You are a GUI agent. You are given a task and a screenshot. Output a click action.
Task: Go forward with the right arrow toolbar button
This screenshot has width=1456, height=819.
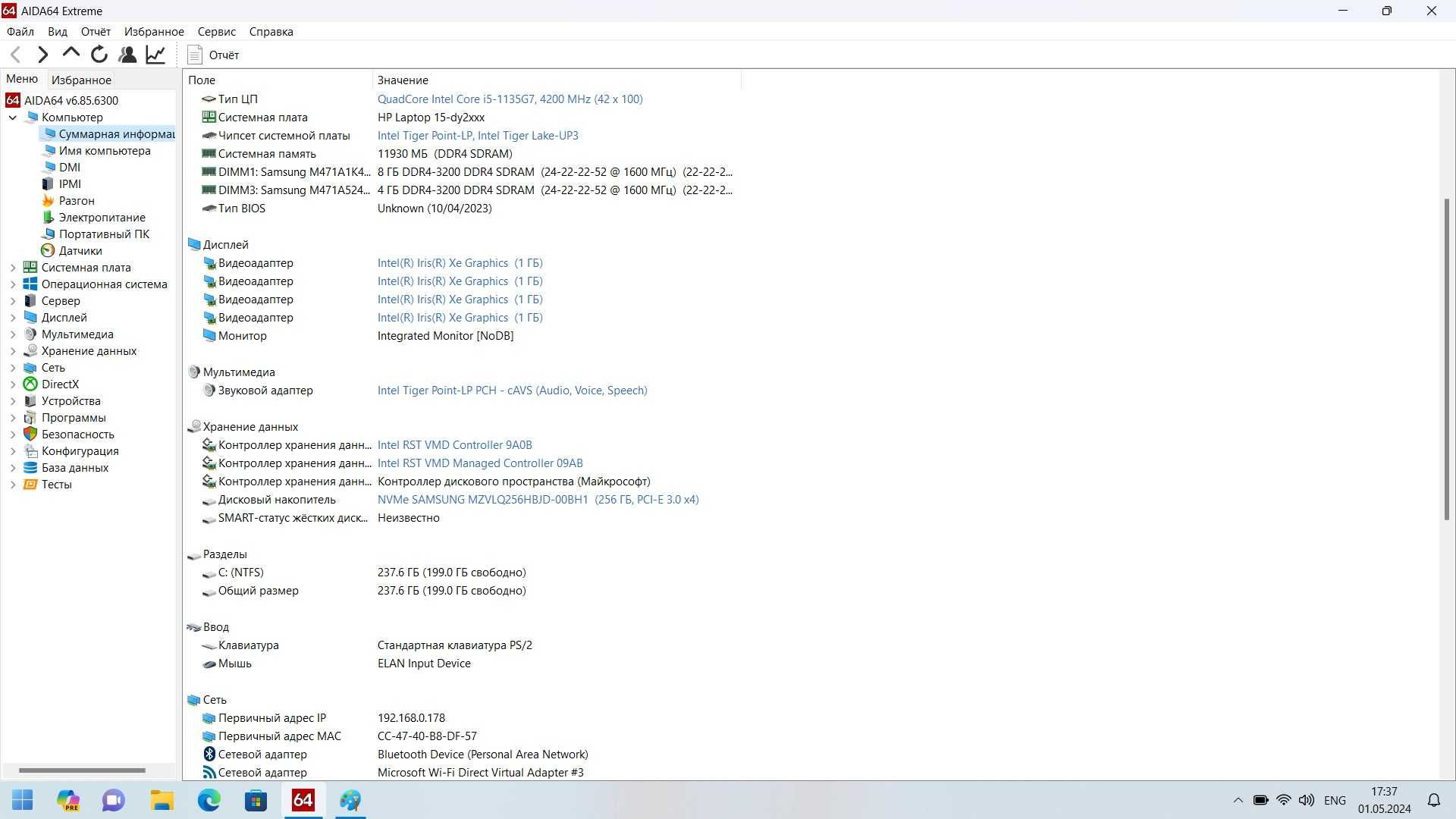tap(43, 55)
